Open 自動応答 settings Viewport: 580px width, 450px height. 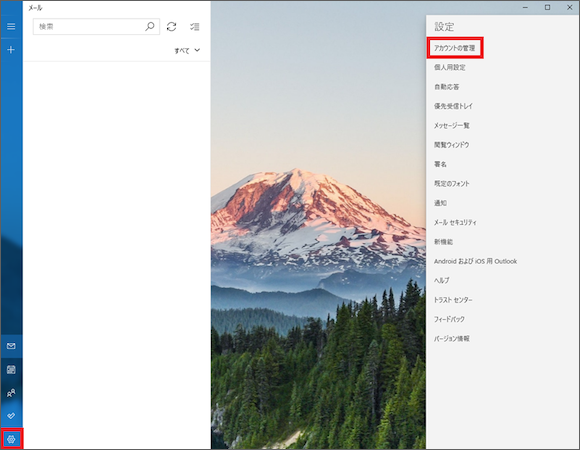click(x=446, y=87)
